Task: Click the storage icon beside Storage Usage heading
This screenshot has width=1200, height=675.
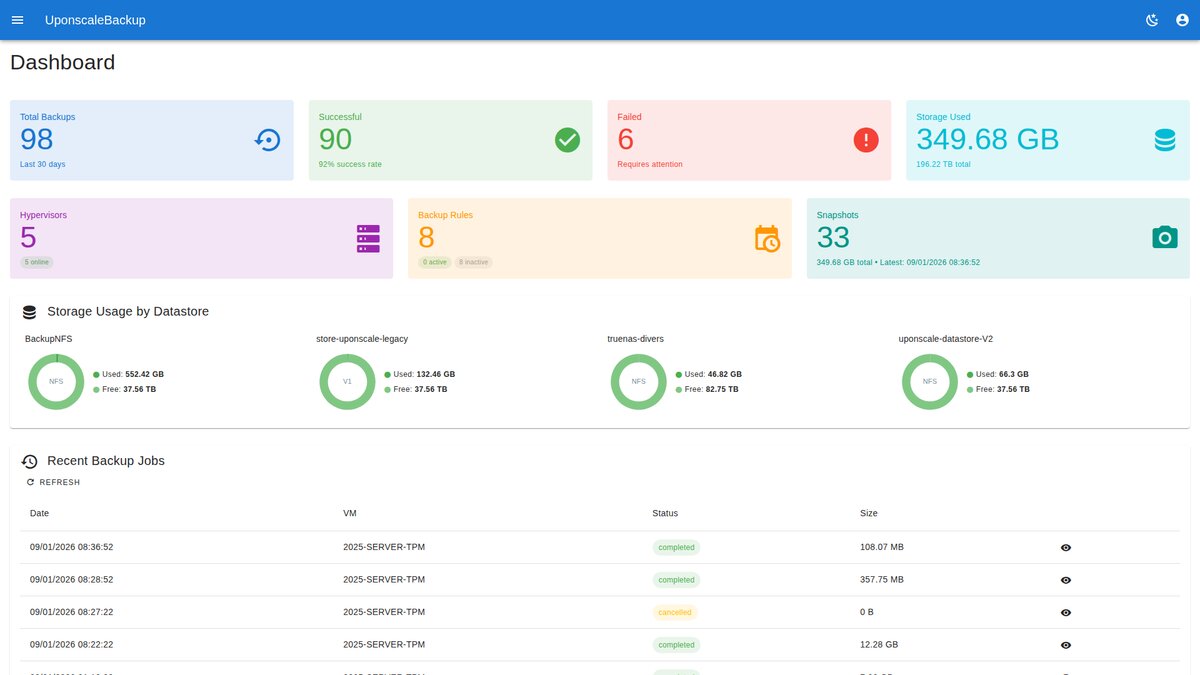Action: coord(30,311)
